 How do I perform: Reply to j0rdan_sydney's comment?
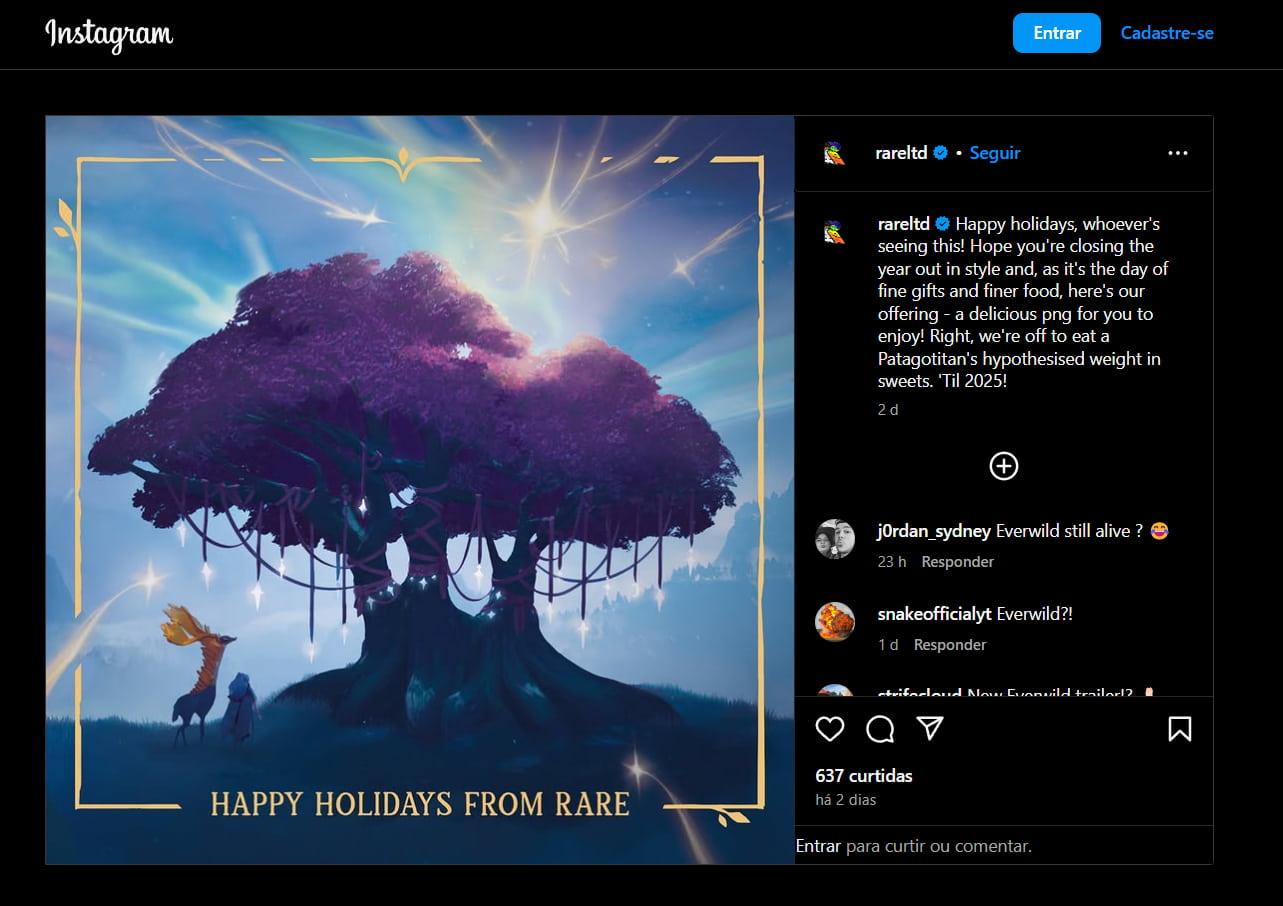(957, 562)
